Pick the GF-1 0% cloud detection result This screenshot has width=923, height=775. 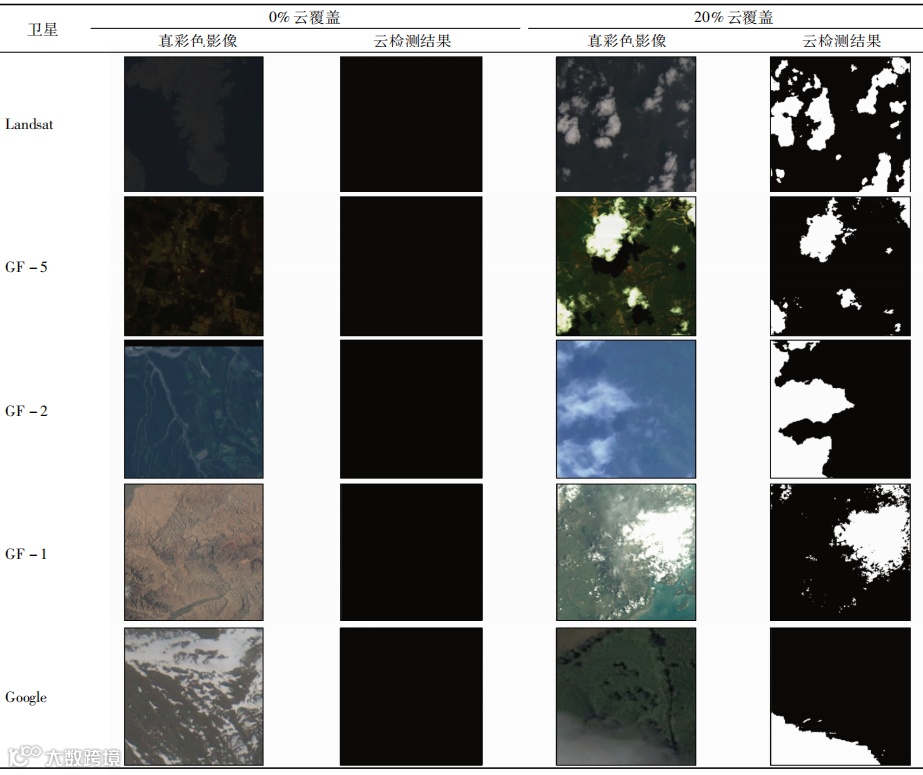coord(411,552)
